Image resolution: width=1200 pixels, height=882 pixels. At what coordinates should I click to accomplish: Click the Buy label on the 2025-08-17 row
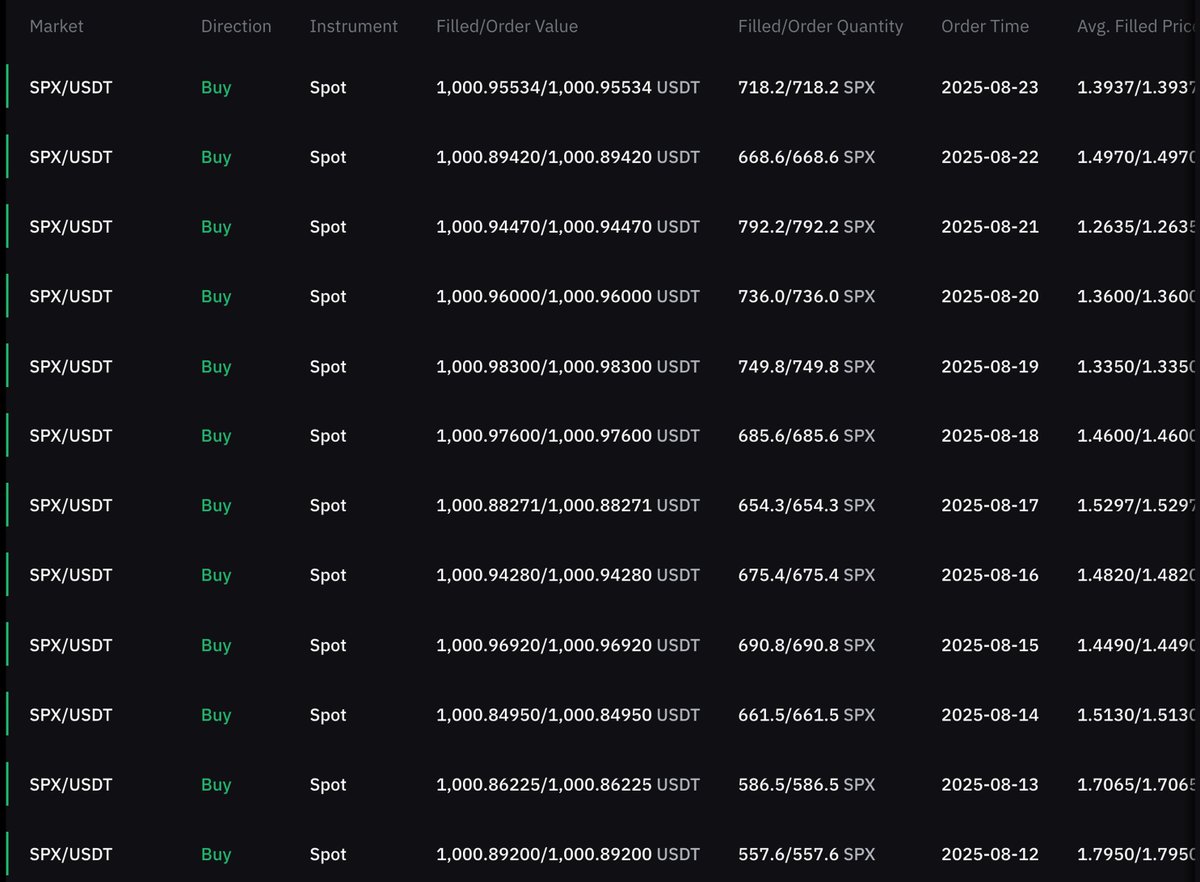point(216,505)
